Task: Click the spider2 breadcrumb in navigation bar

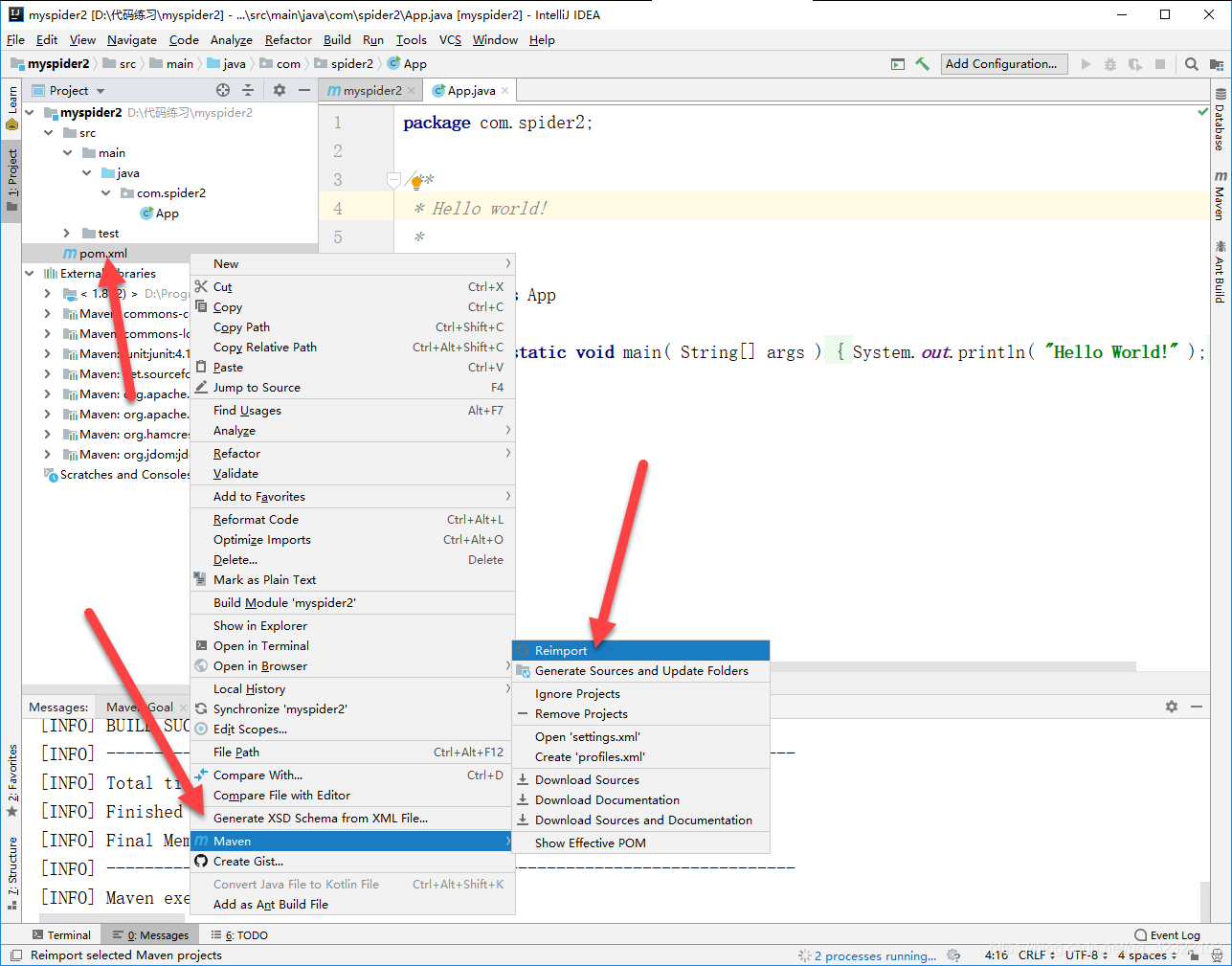Action: click(x=344, y=64)
